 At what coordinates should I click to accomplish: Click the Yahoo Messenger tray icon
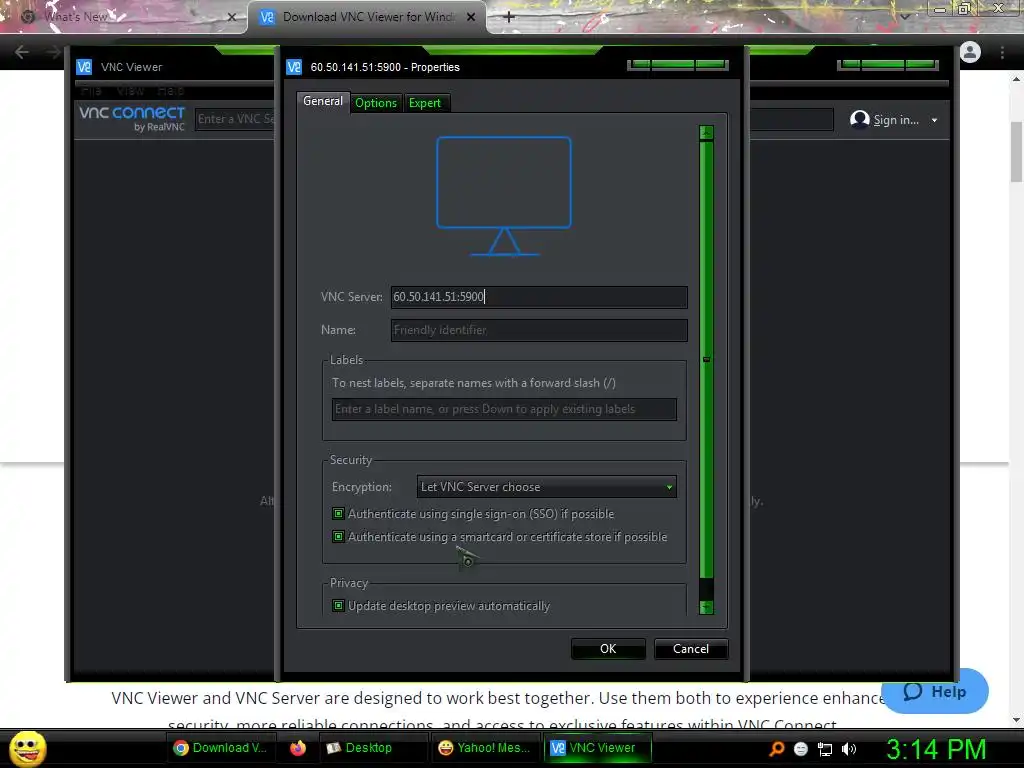tap(801, 749)
